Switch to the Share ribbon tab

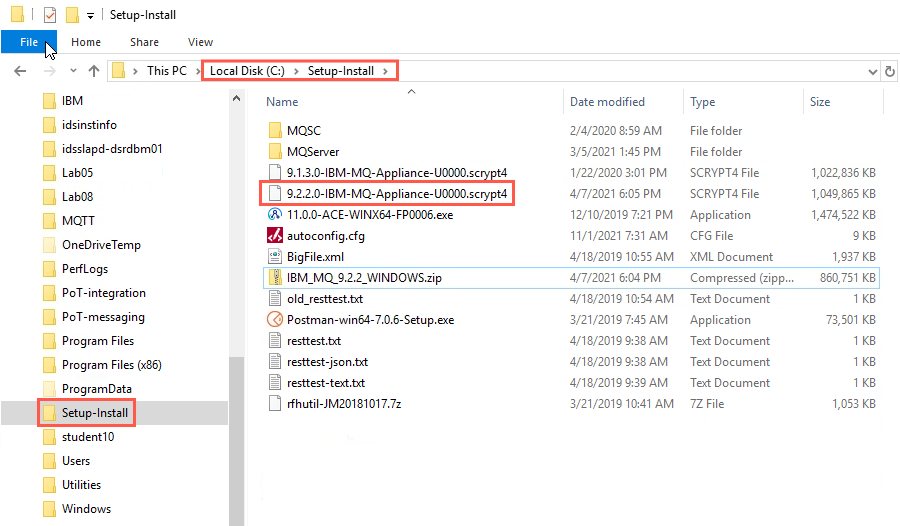[x=144, y=42]
